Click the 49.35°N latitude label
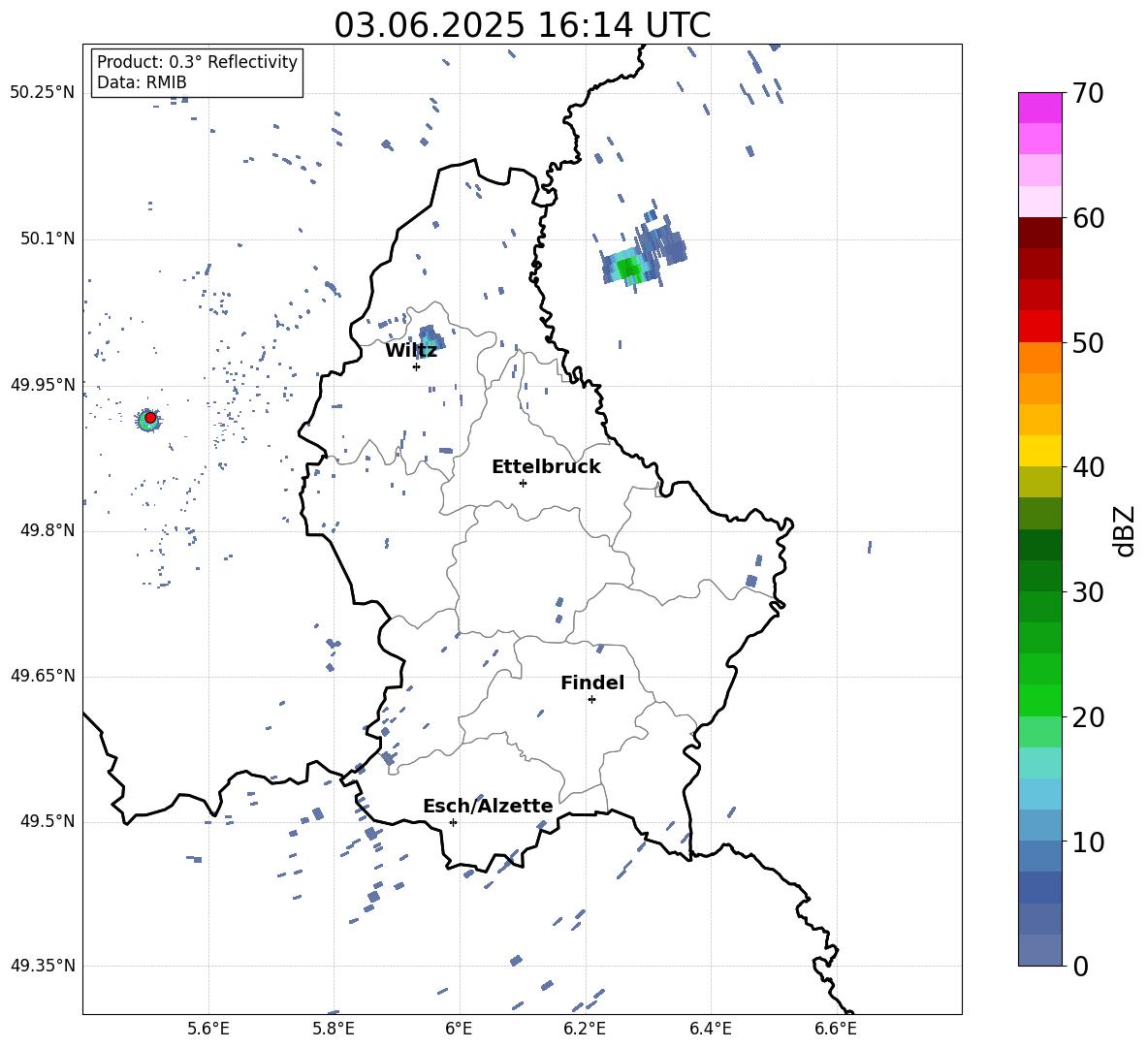Screen dimensions: 1148x1048 pos(42,966)
